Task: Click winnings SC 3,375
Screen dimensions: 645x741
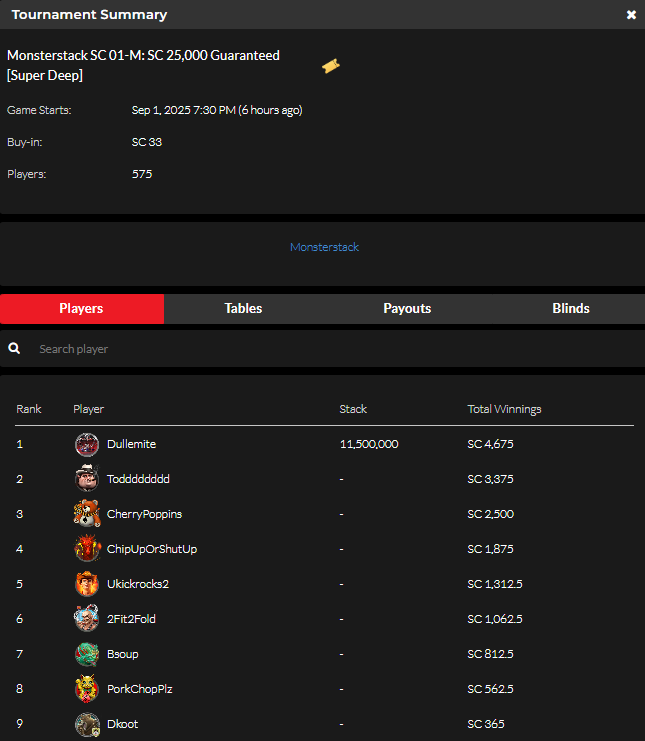Action: tap(490, 479)
